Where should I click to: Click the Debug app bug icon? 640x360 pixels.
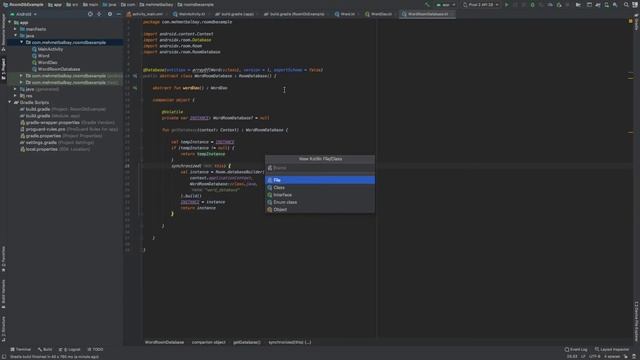(532, 4)
